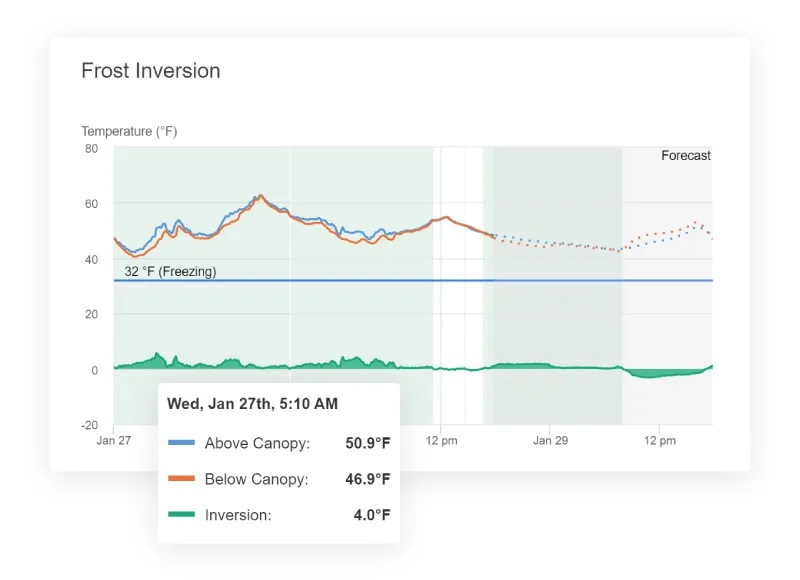Click the 12 pm label after Jan 29
Screen dimensions: 800x580
[x=660, y=440]
